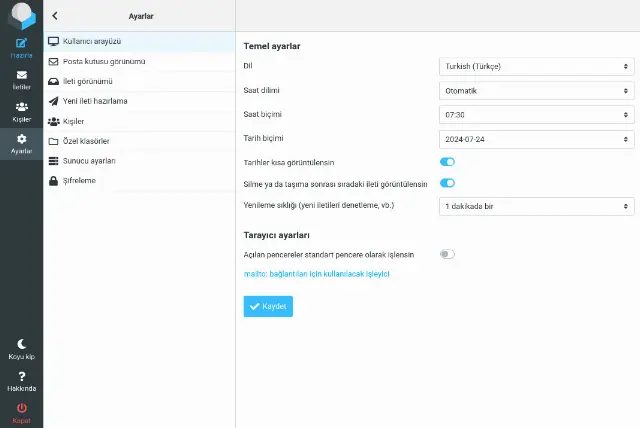Click the monitor icon beside Kullanıcı arayüzü

click(x=53, y=41)
